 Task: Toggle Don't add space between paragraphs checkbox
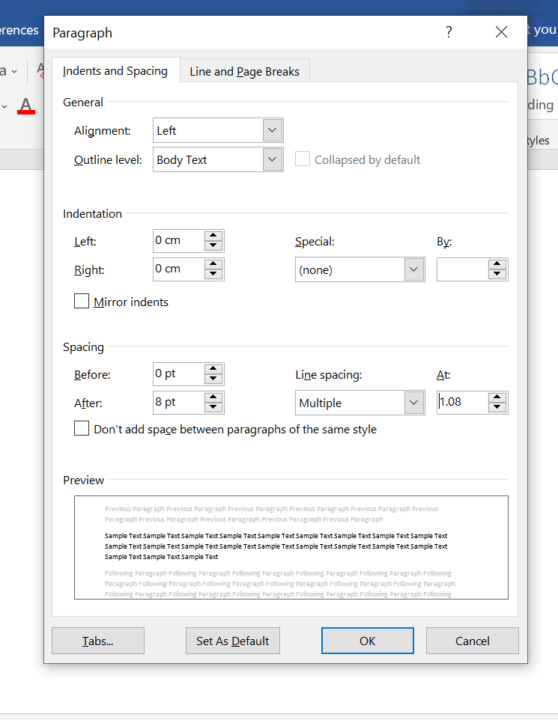[82, 429]
